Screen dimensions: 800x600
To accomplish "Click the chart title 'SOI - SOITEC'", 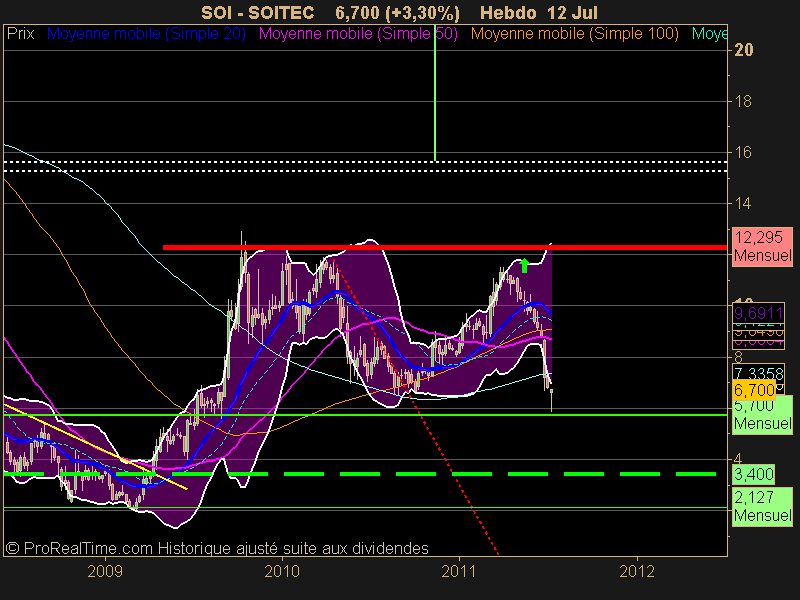I will click(258, 12).
